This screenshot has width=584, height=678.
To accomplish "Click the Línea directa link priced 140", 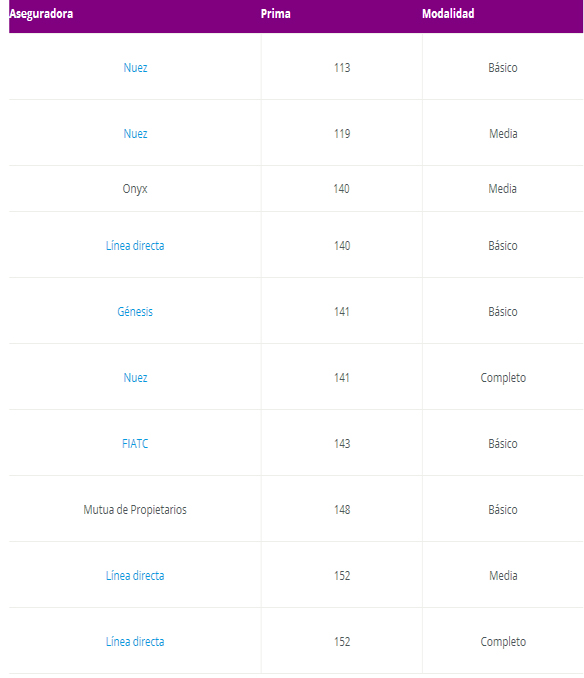I will coord(135,246).
